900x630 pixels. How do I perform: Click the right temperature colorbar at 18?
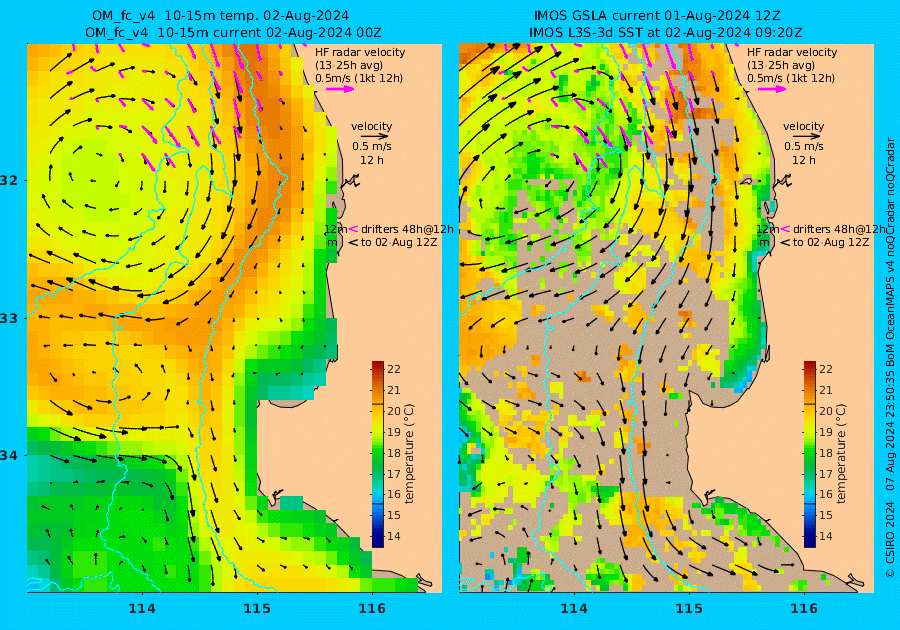[809, 453]
